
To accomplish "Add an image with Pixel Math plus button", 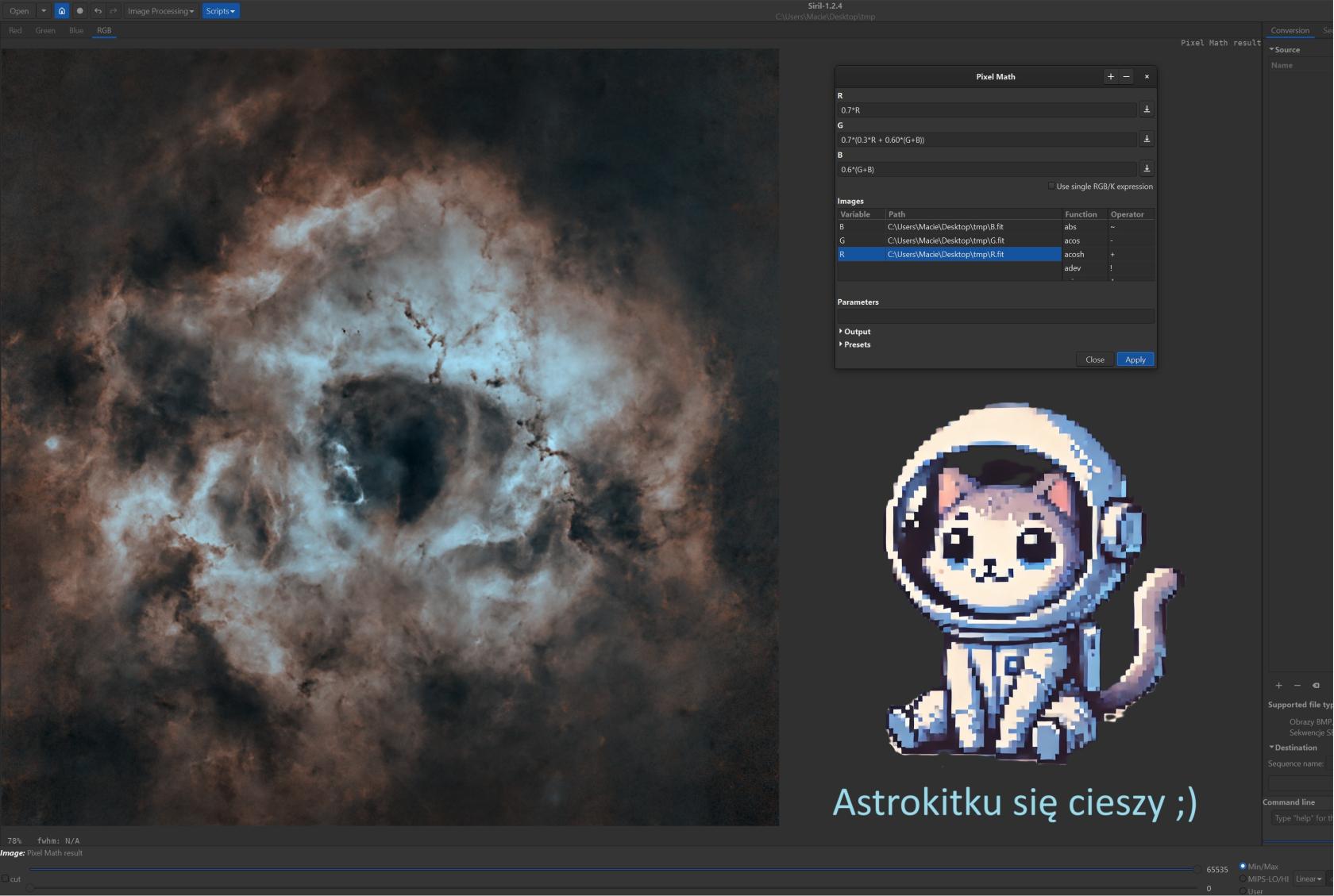I will [1110, 77].
